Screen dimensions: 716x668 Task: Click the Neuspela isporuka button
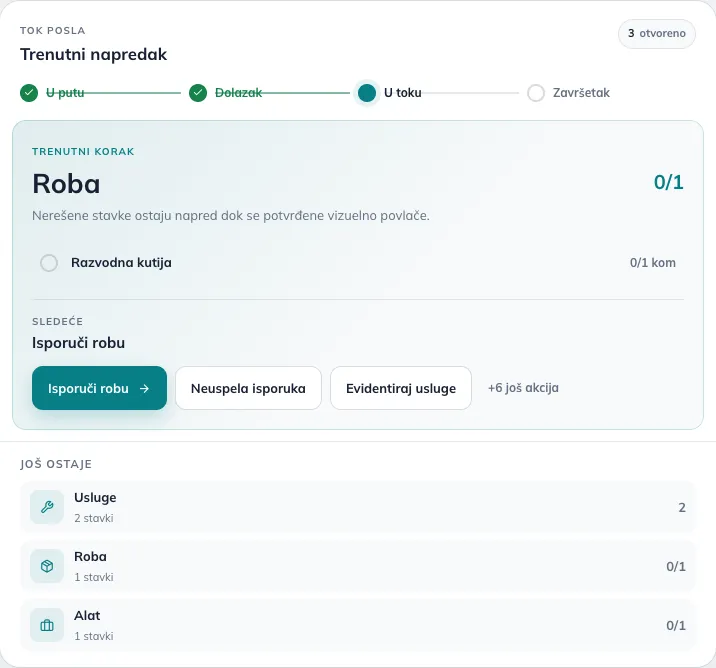(x=248, y=388)
